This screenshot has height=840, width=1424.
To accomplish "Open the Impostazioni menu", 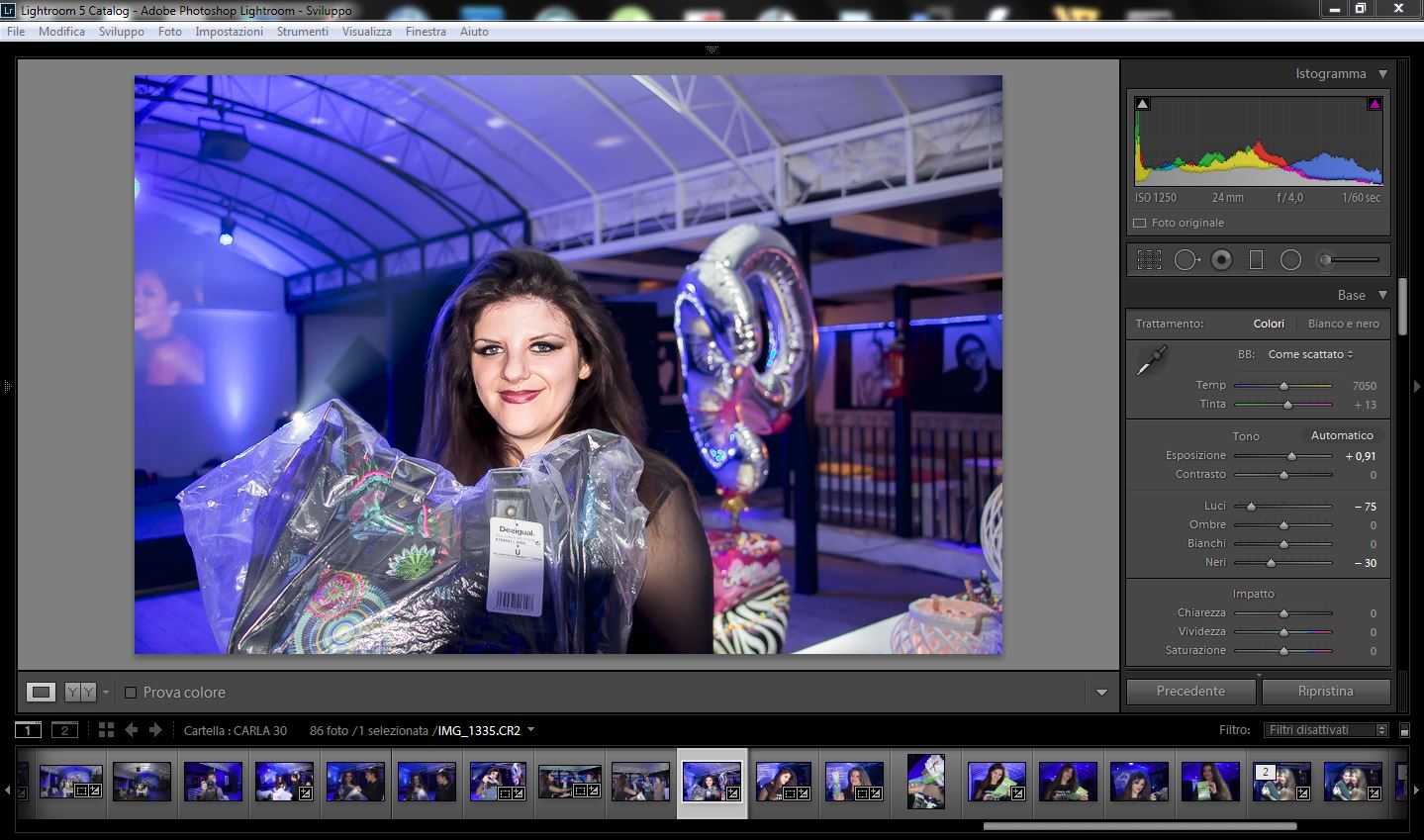I will pyautogui.click(x=229, y=31).
